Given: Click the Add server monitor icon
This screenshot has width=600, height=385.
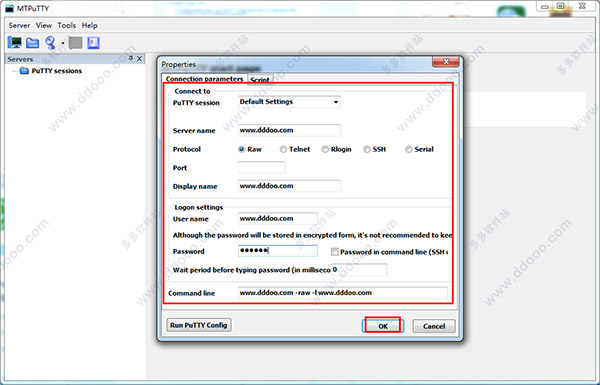Looking at the screenshot, I should pos(15,42).
